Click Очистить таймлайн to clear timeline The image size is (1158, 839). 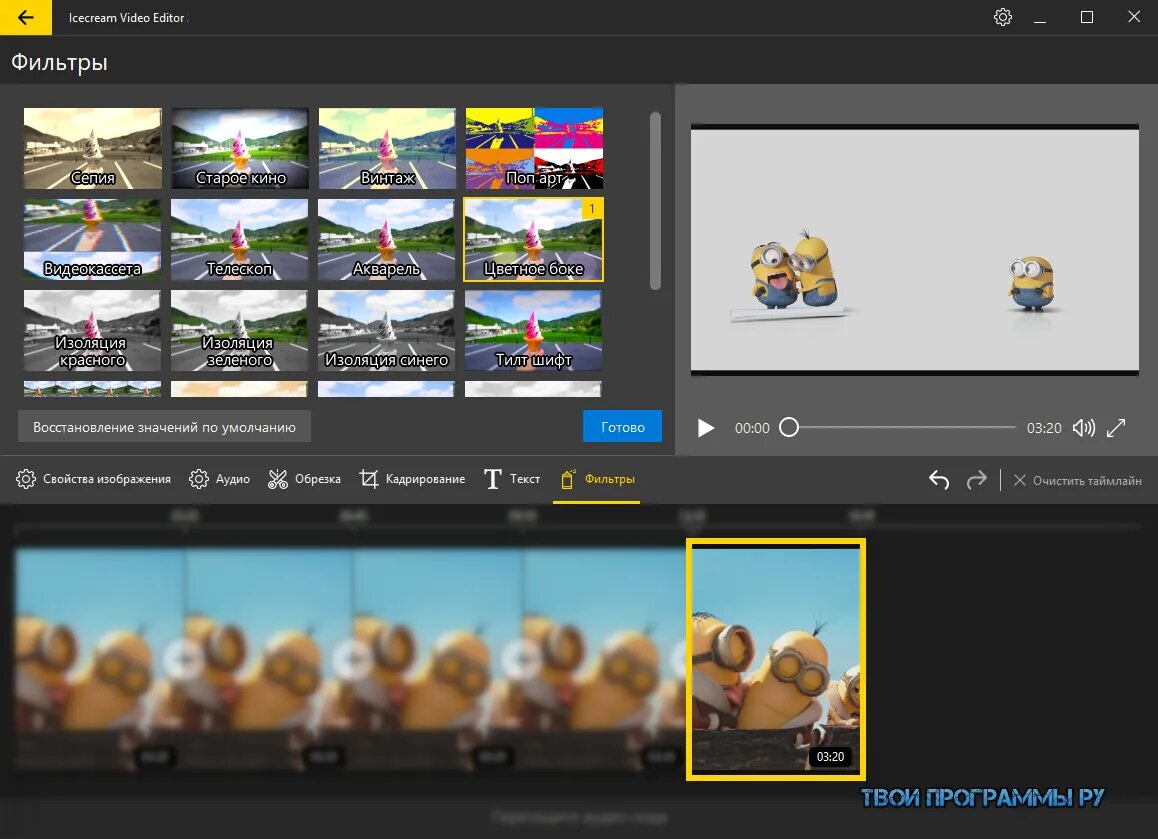[1078, 481]
